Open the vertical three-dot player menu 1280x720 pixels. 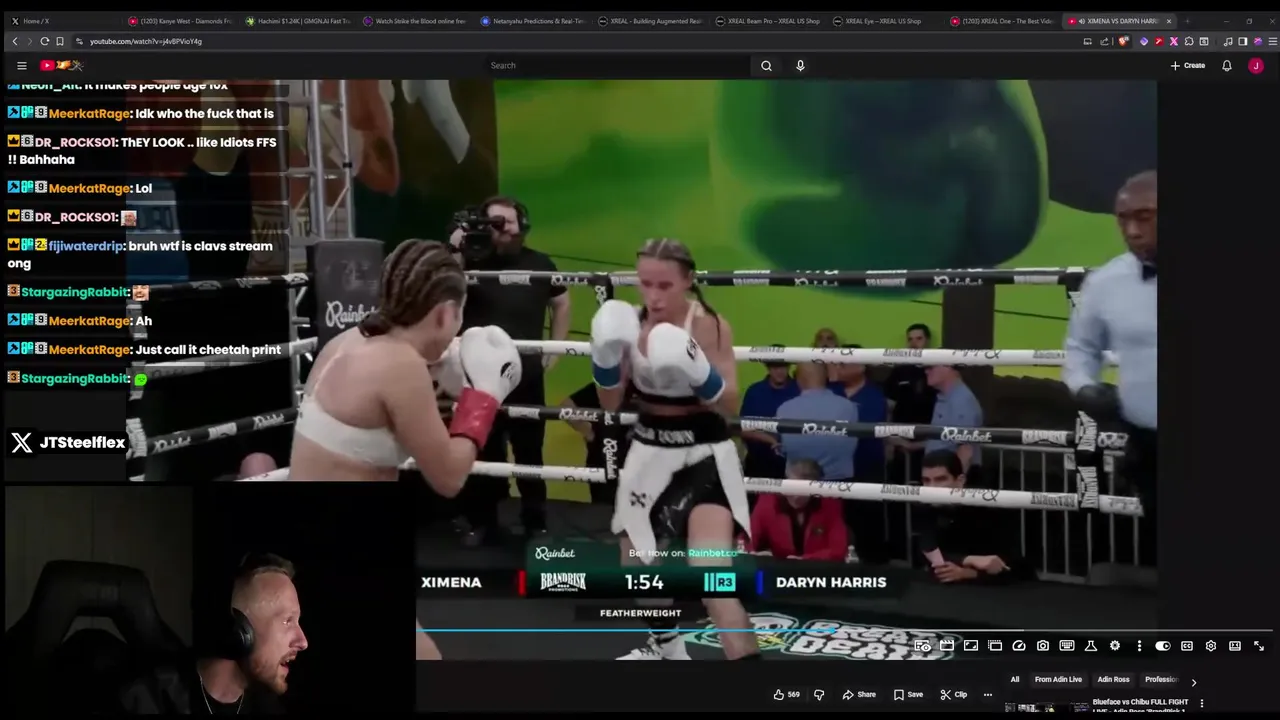click(1139, 646)
